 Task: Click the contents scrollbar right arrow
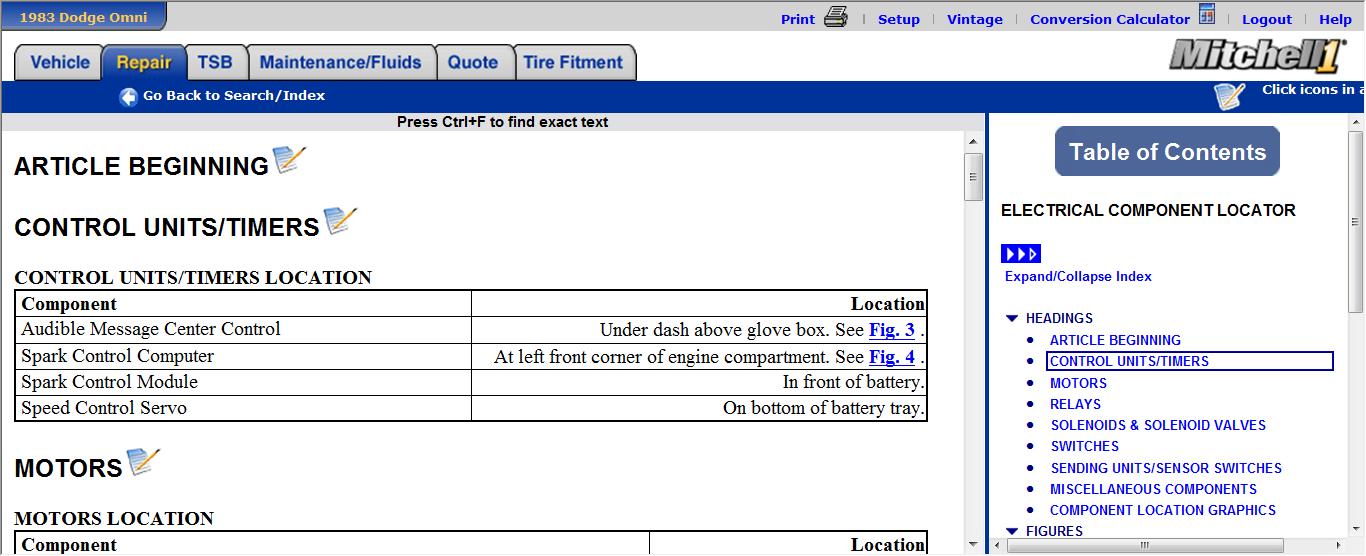click(x=1337, y=546)
